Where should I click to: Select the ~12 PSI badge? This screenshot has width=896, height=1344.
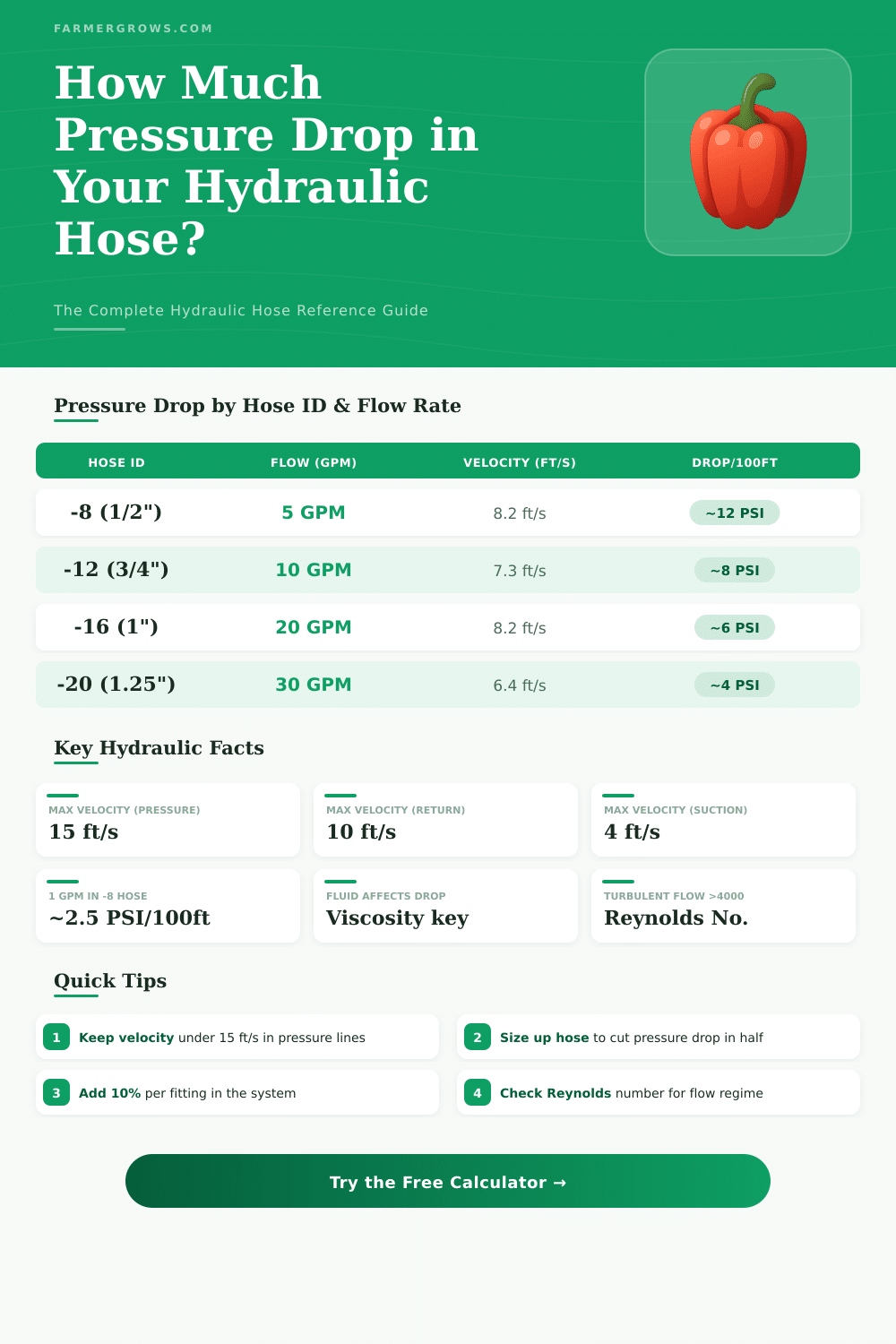click(735, 513)
